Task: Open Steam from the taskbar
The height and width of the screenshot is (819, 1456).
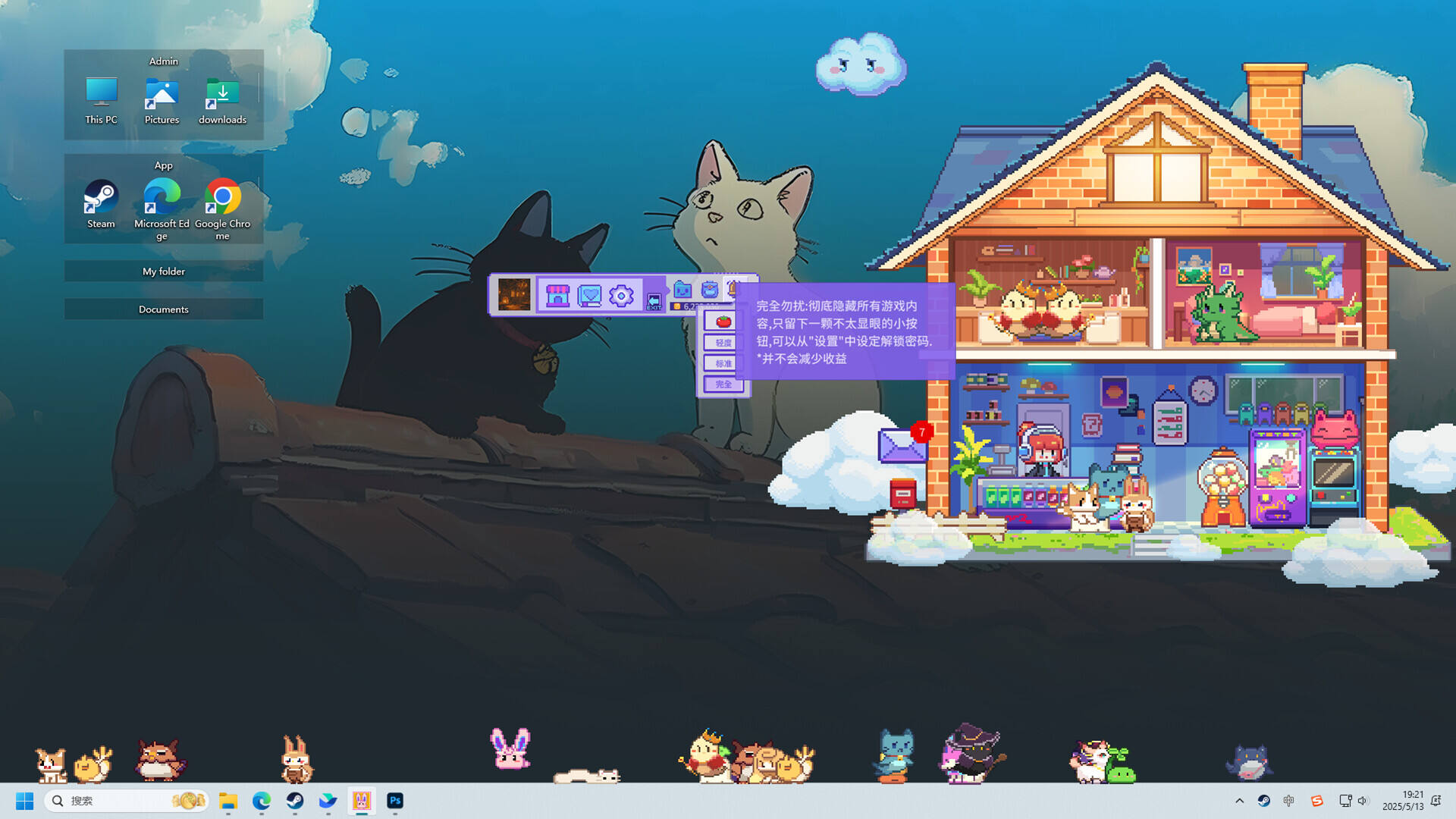Action: point(295,801)
